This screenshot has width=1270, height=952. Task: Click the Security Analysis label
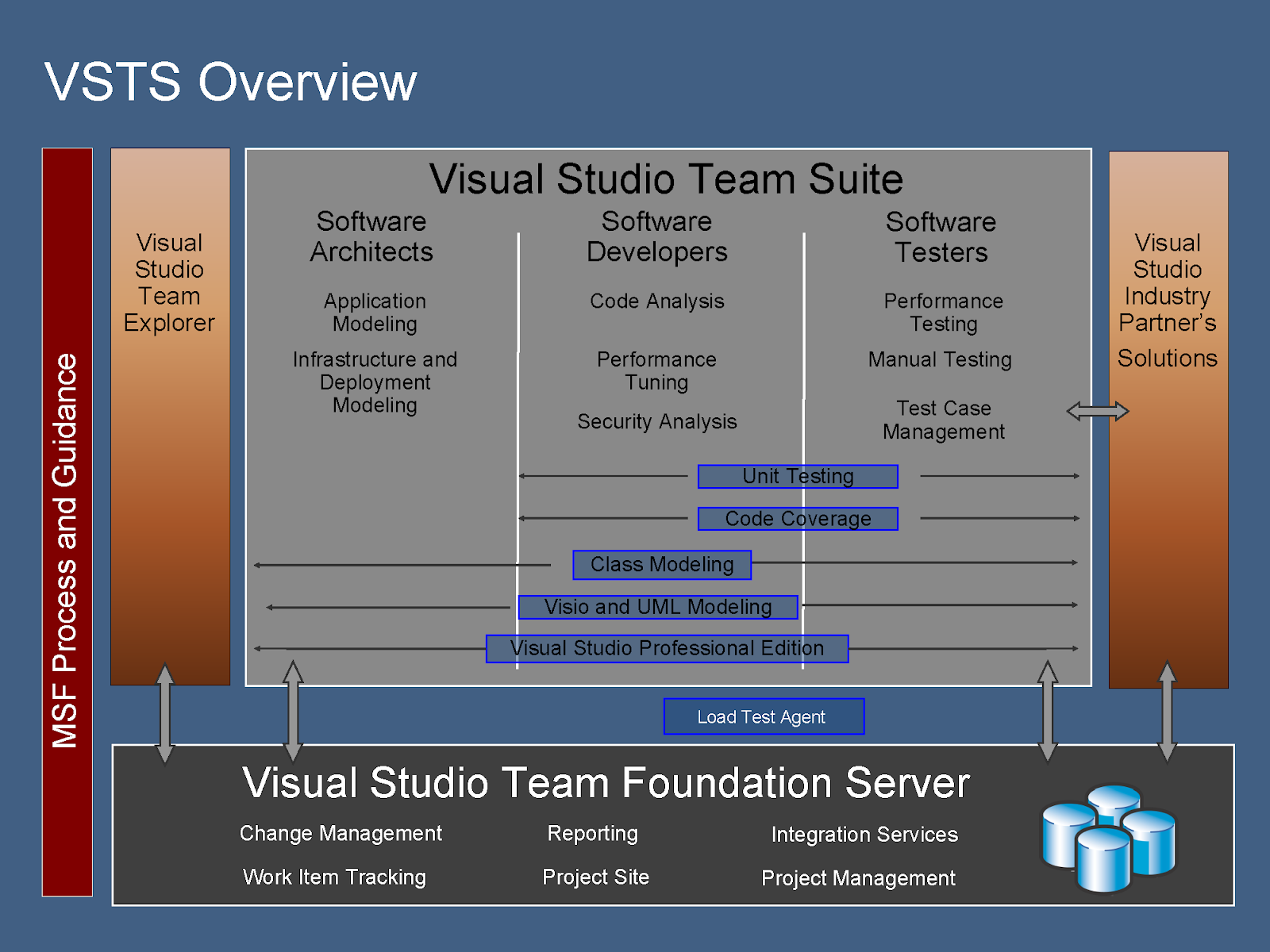656,421
